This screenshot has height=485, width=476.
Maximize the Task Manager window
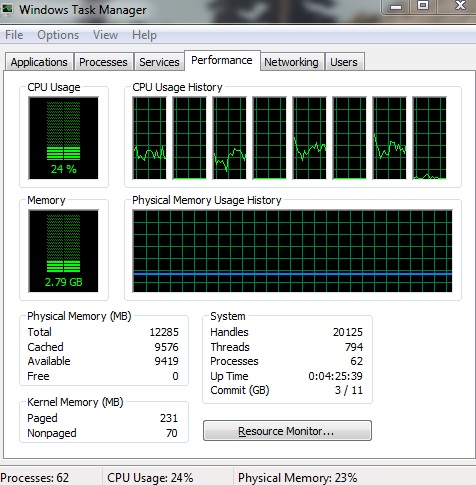423,6
